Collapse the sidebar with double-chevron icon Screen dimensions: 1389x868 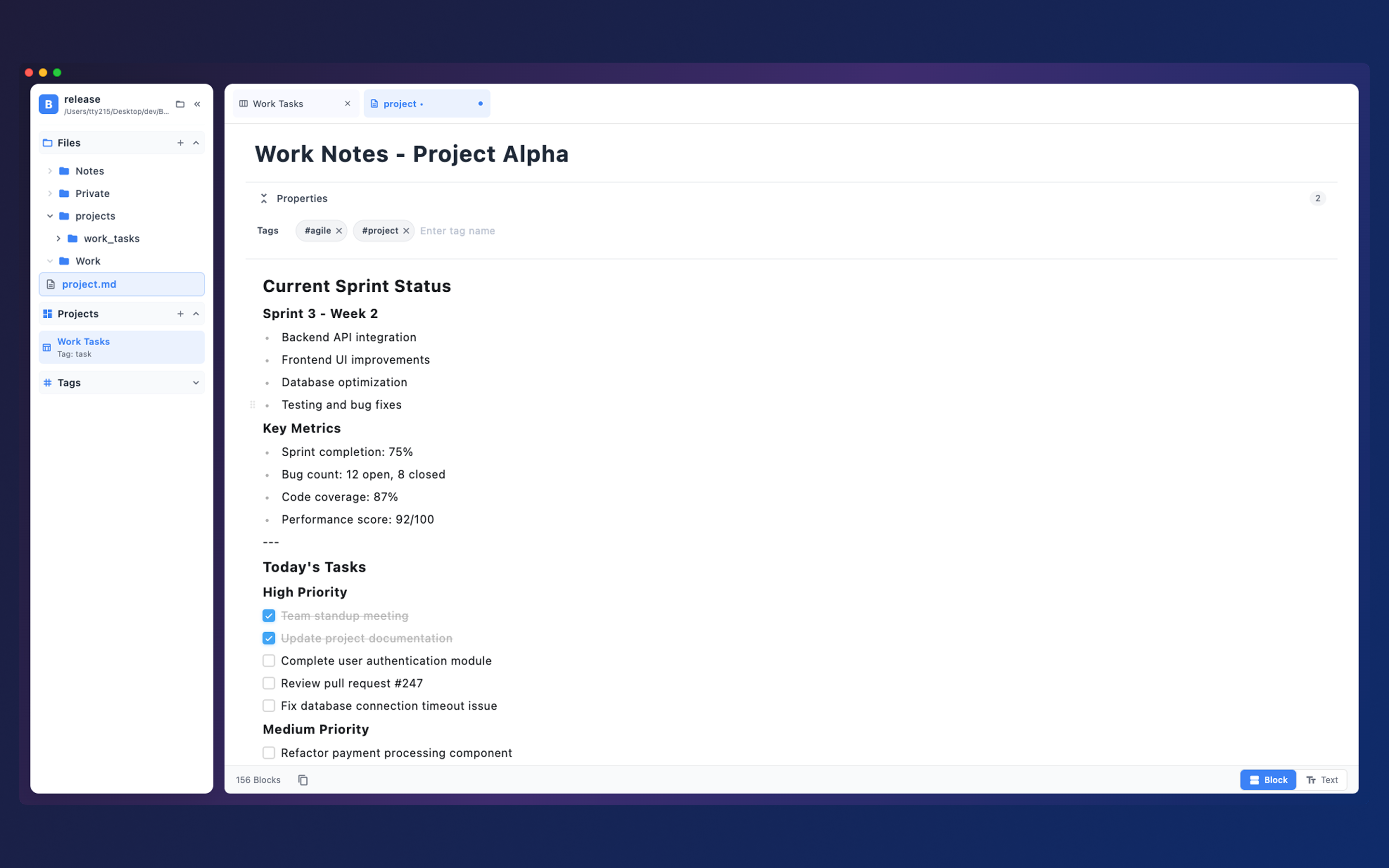click(x=197, y=104)
